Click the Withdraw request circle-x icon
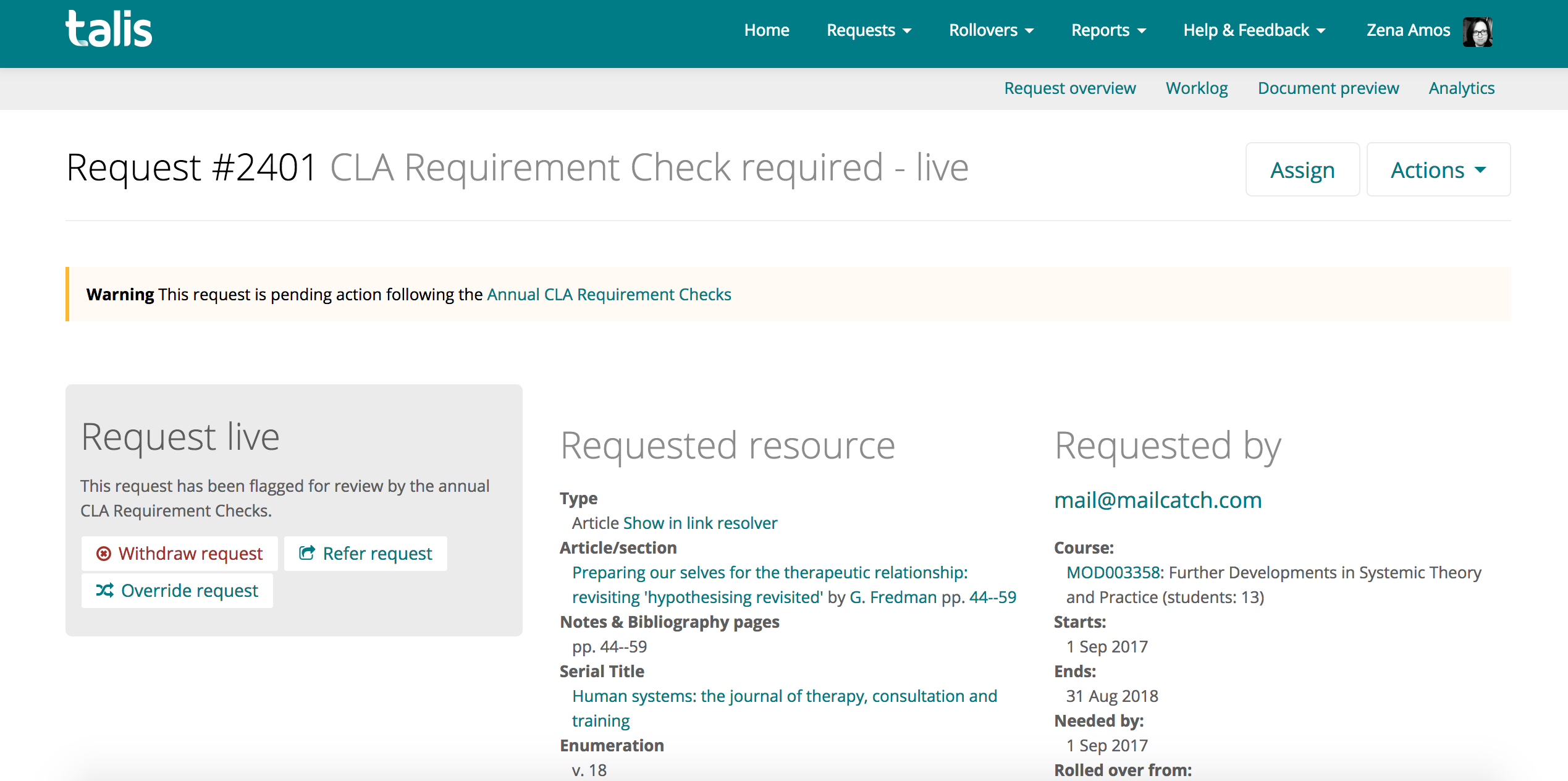 tap(104, 554)
